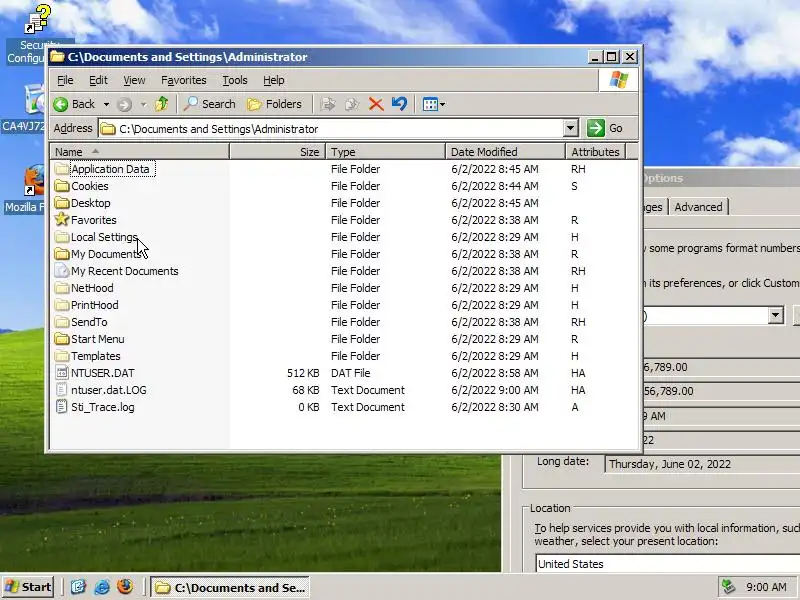Click the 6/2/2022 9:00 AM date cell
The width and height of the screenshot is (800, 600).
tap(494, 390)
